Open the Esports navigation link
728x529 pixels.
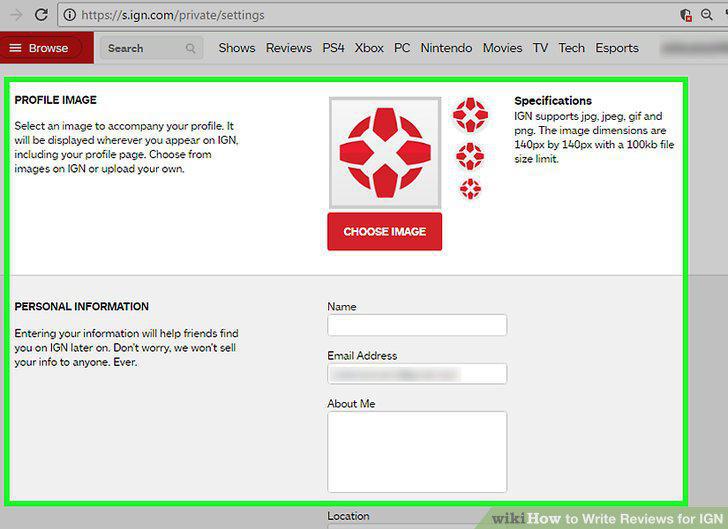pyautogui.click(x=617, y=48)
